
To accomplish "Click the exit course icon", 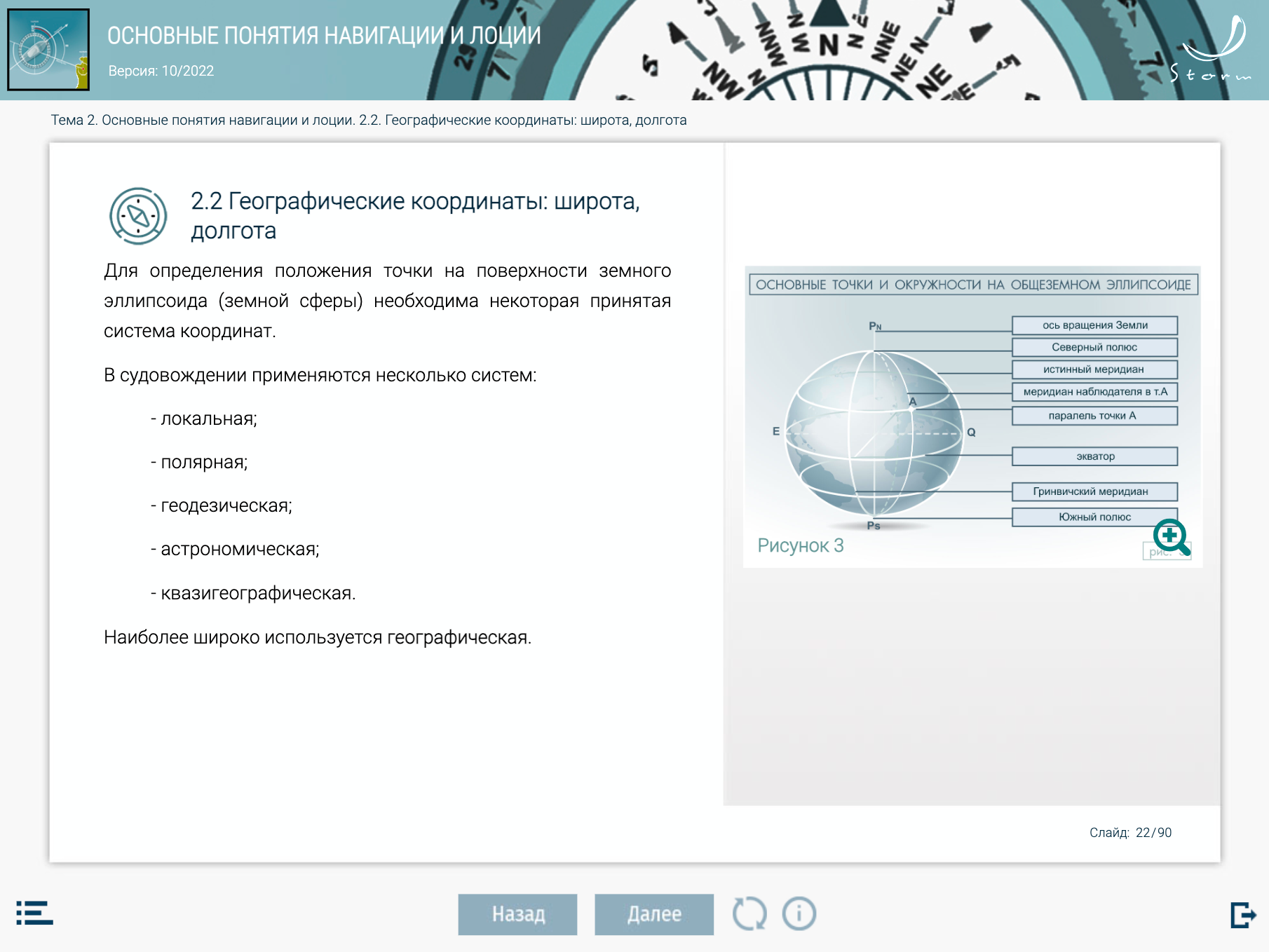I will click(1244, 914).
